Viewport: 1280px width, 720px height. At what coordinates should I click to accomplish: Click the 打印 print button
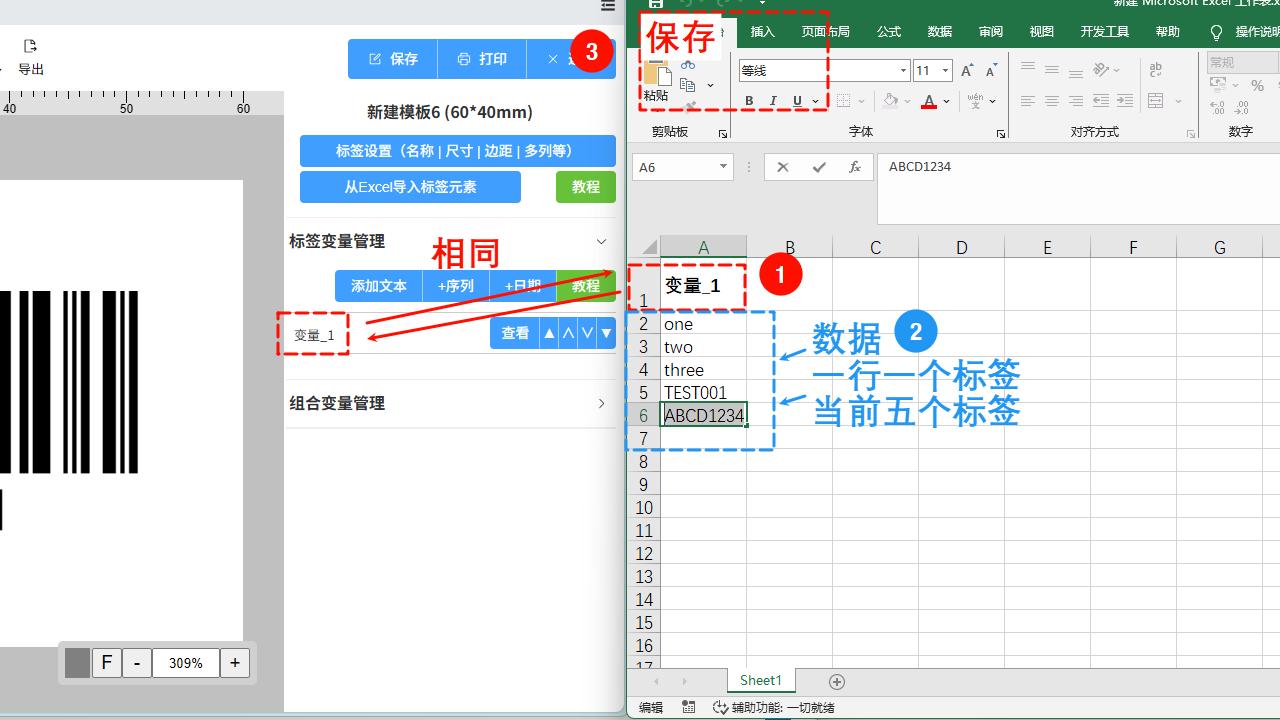(x=482, y=59)
